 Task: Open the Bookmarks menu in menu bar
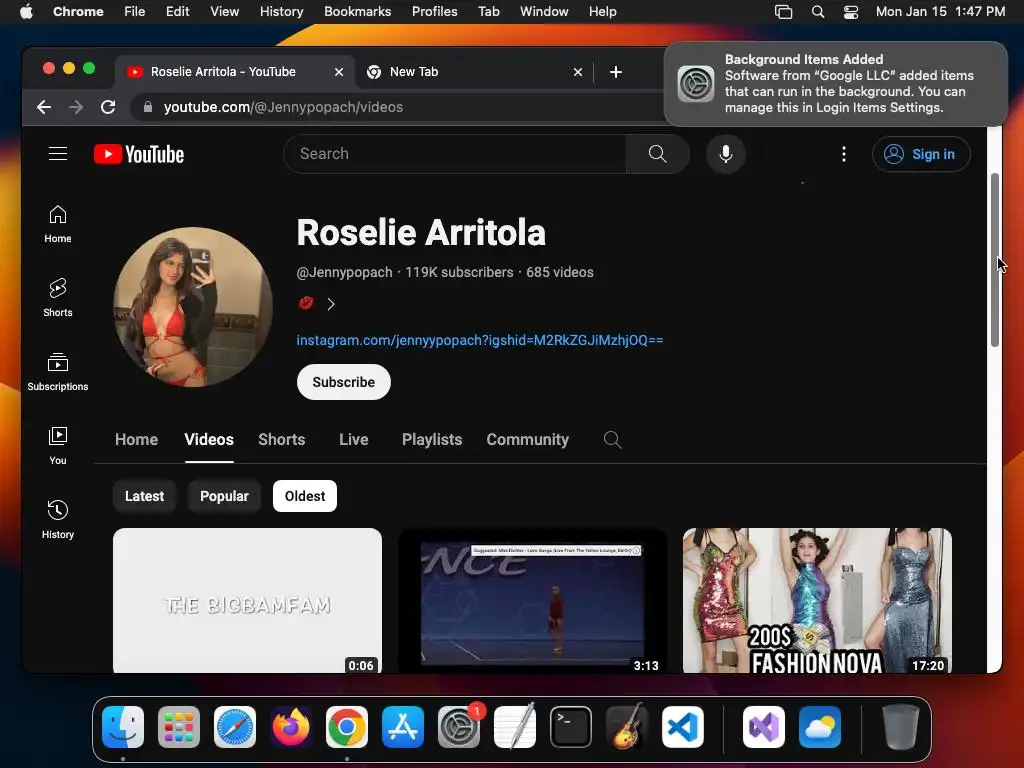pos(357,11)
